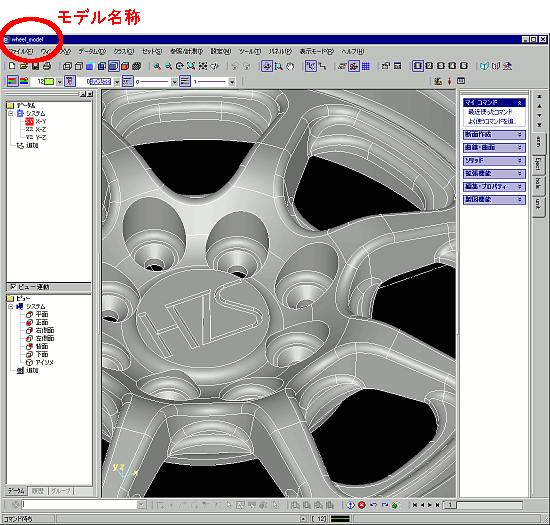Image resolution: width=550 pixels, height=525 pixels.
Task: Click the green line swatch in status bar
Action: [x=340, y=519]
